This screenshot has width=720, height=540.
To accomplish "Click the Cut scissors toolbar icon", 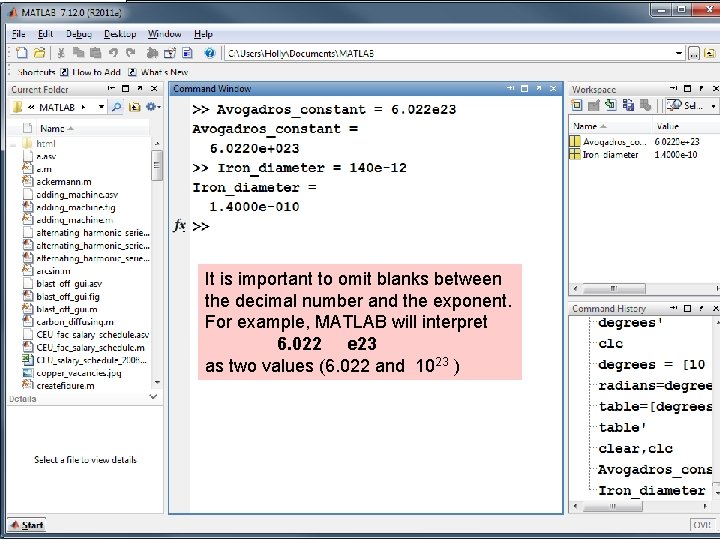I will pos(61,53).
